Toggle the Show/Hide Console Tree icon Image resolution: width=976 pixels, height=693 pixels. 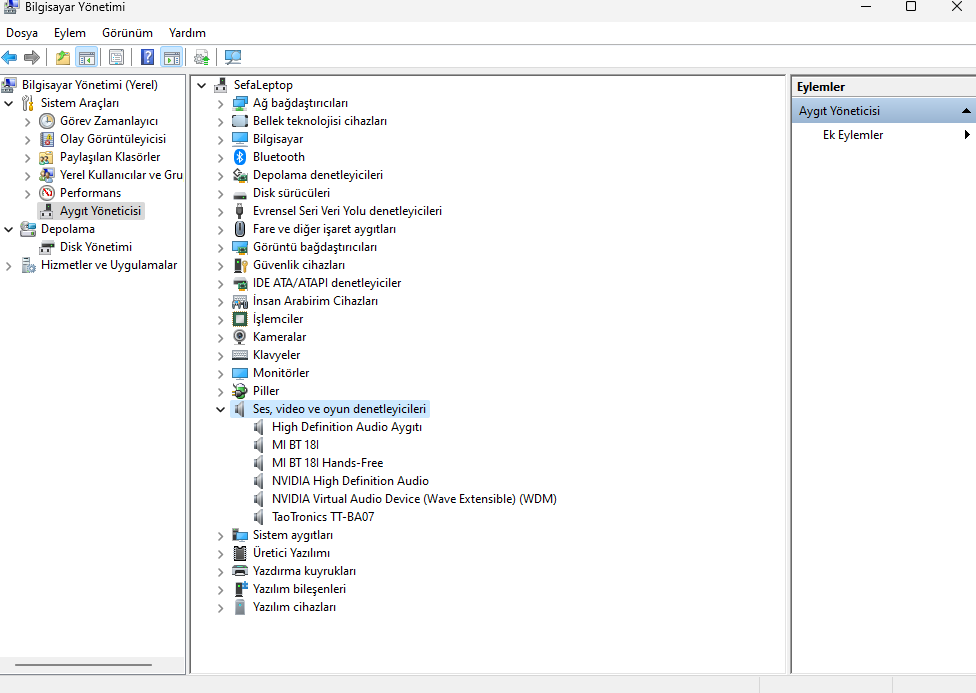pos(87,58)
